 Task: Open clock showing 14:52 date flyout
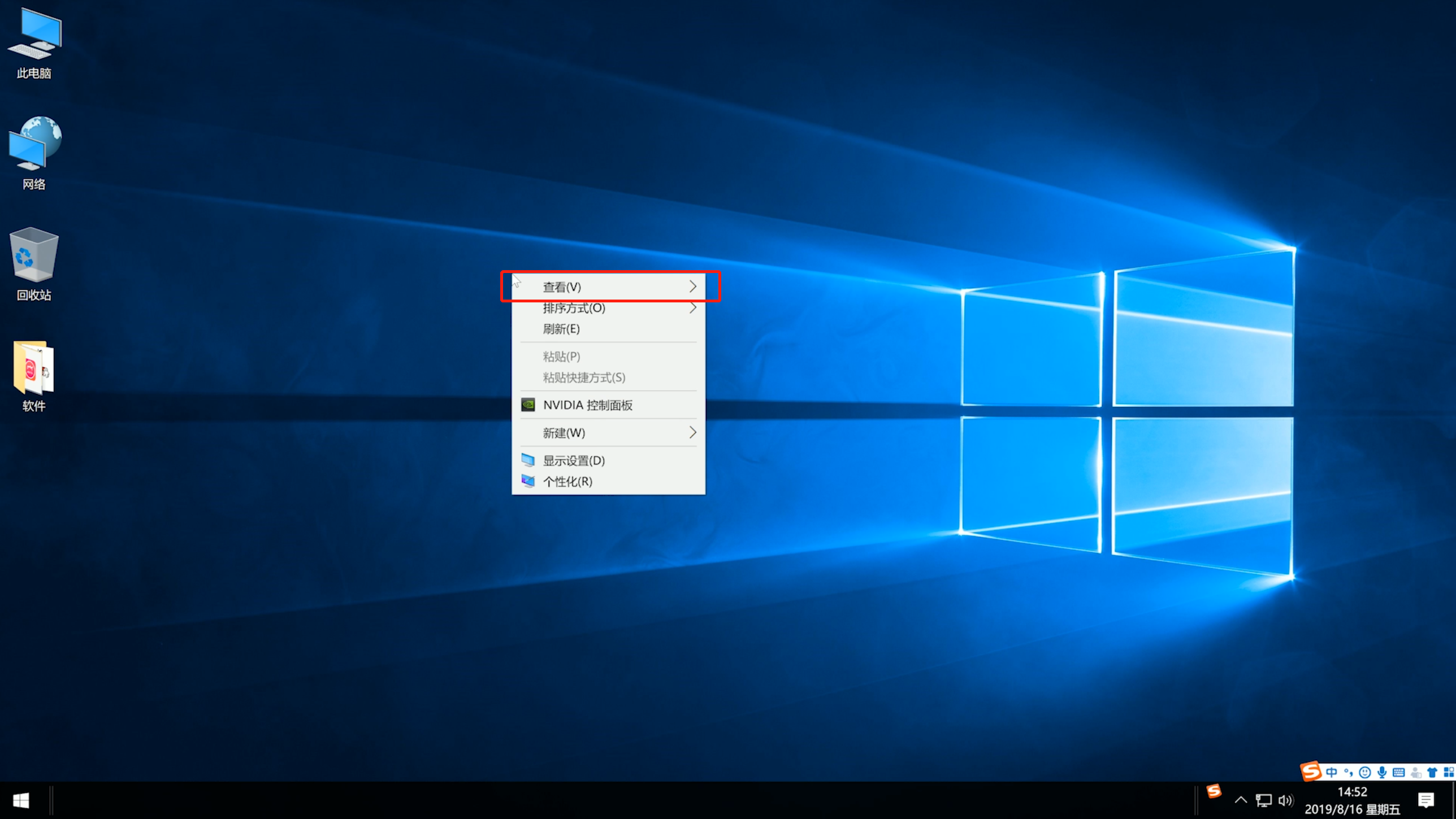click(1353, 800)
